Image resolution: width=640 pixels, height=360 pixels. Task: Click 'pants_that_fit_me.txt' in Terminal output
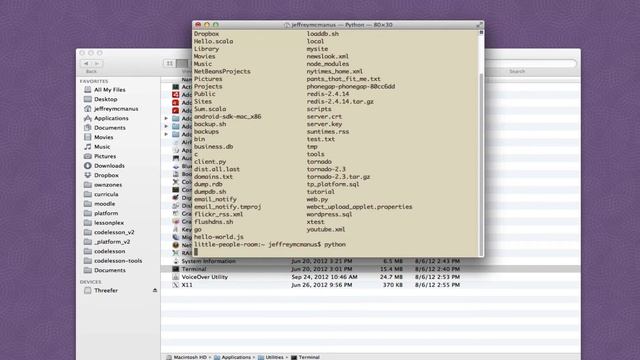[x=344, y=79]
